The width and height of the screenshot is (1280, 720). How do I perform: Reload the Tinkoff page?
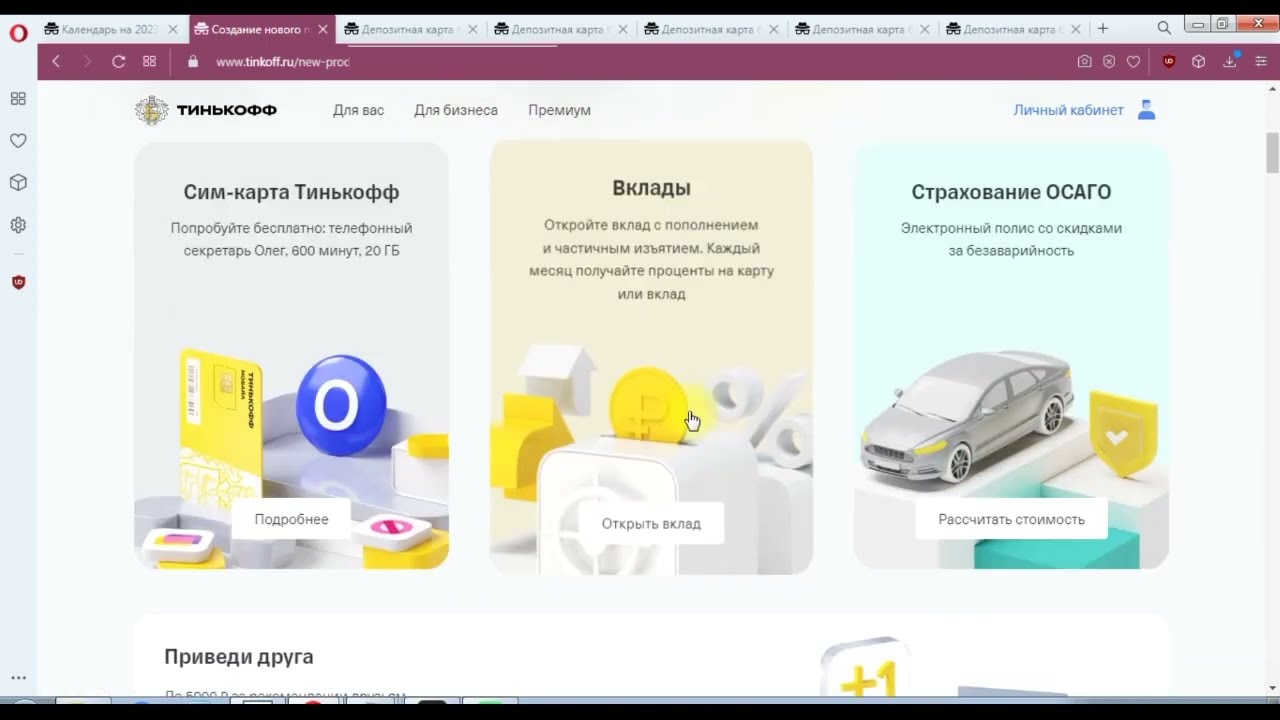[x=118, y=61]
